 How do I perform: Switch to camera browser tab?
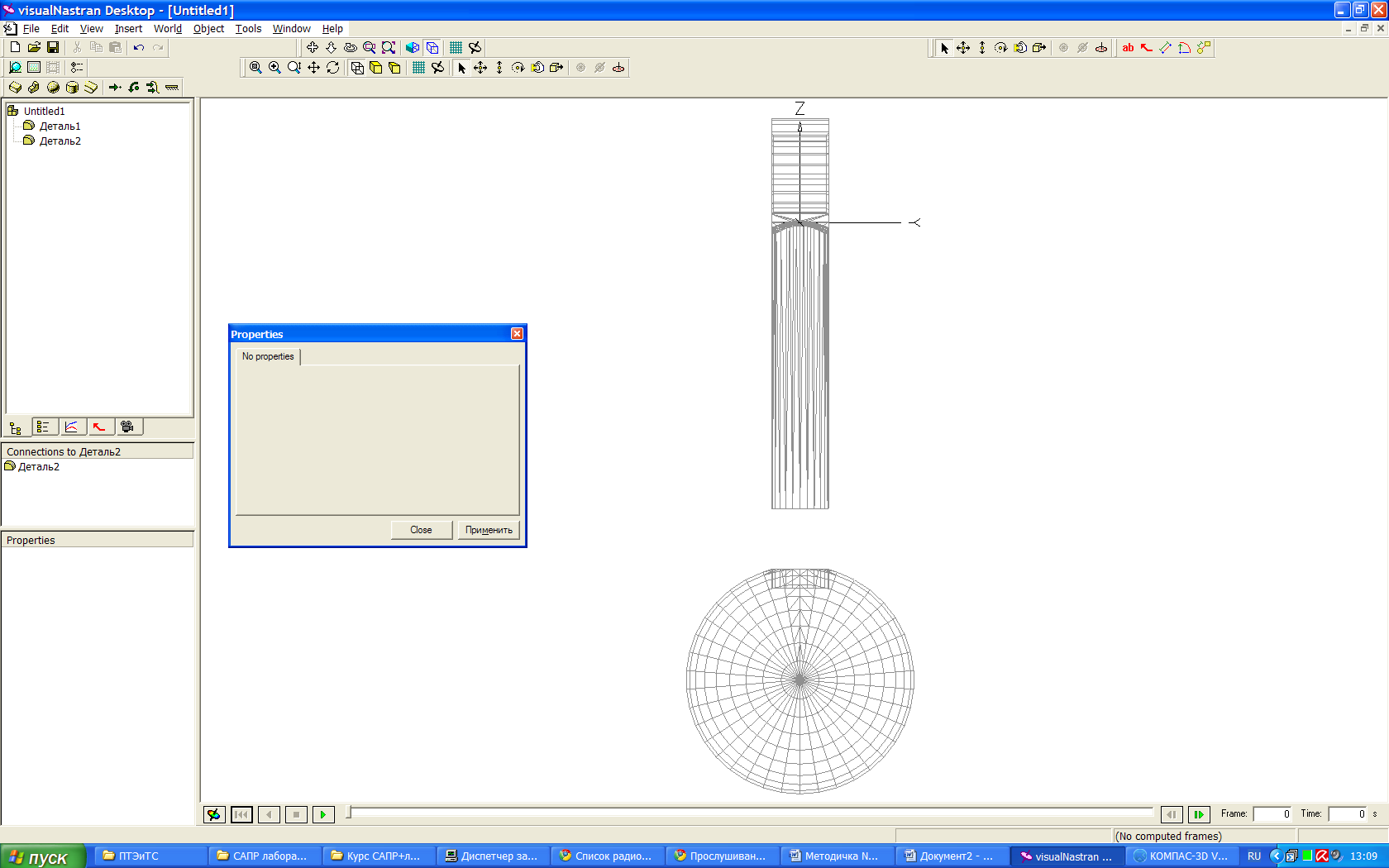pyautogui.click(x=128, y=427)
